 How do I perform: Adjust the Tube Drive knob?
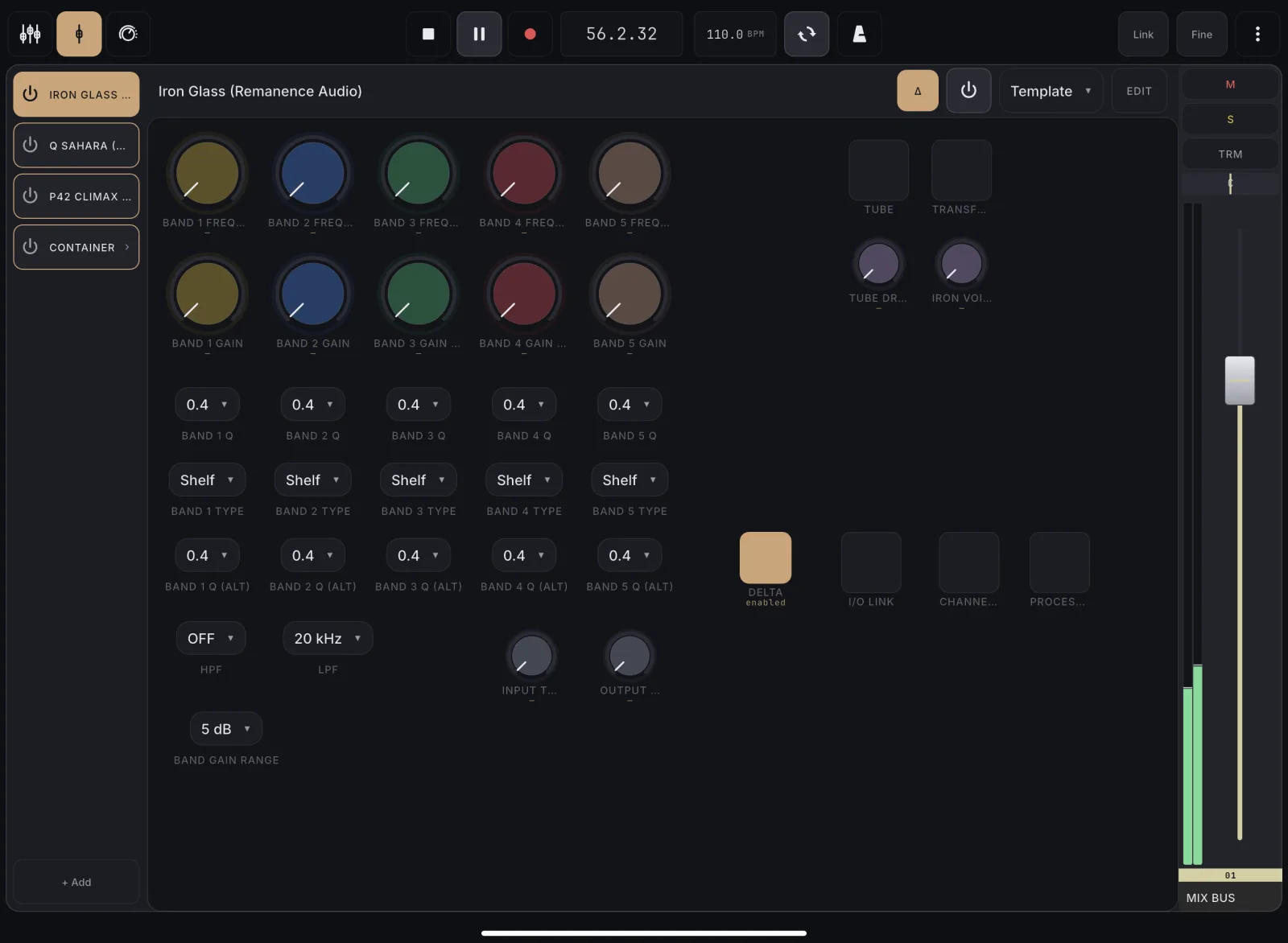click(878, 264)
